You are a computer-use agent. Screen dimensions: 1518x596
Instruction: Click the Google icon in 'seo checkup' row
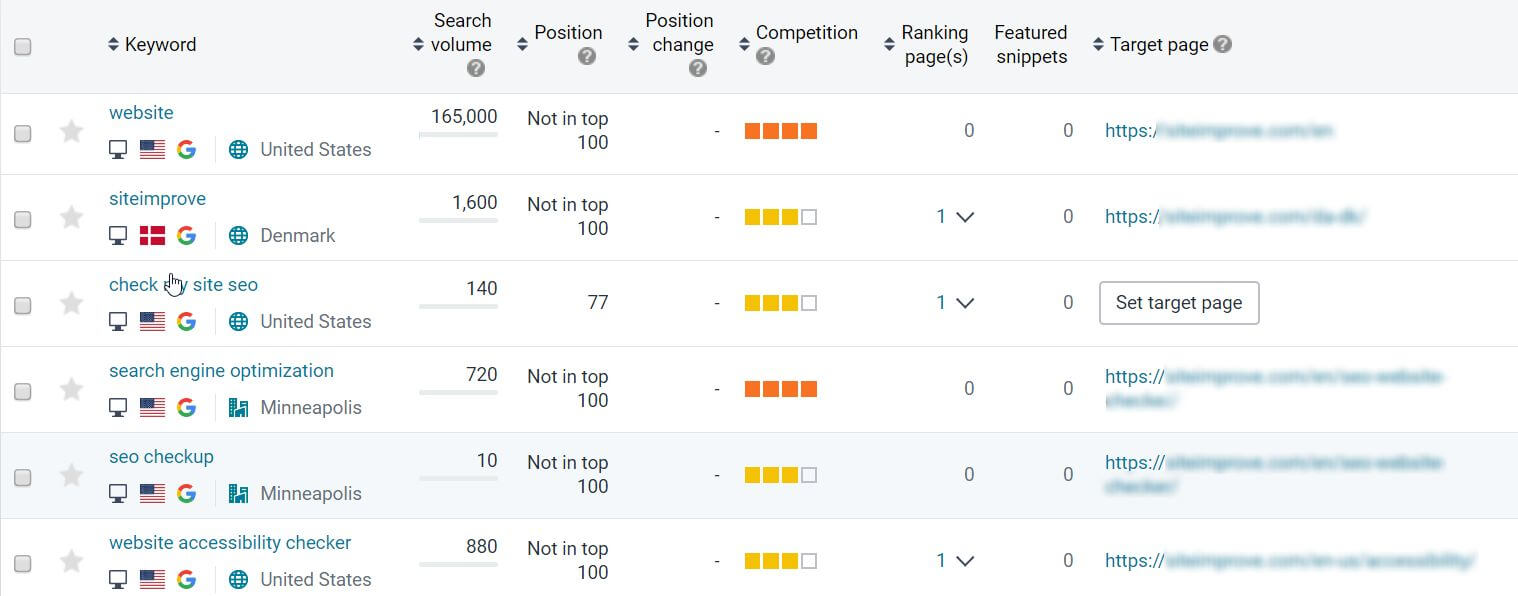186,493
